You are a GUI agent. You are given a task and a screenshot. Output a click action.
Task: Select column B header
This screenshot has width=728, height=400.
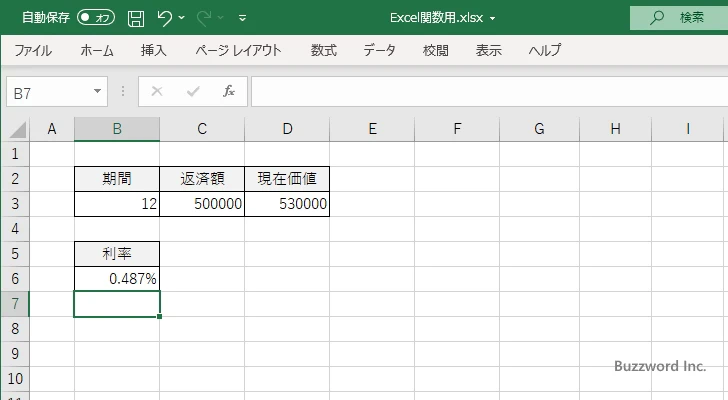coord(117,129)
